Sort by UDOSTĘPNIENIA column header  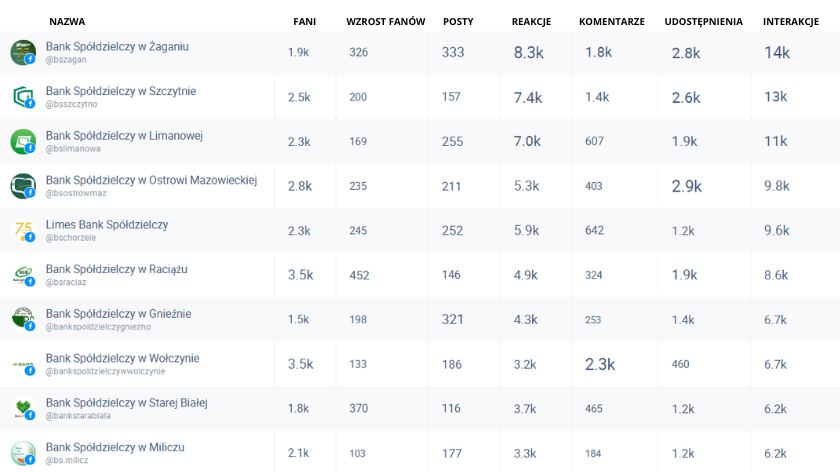click(703, 21)
